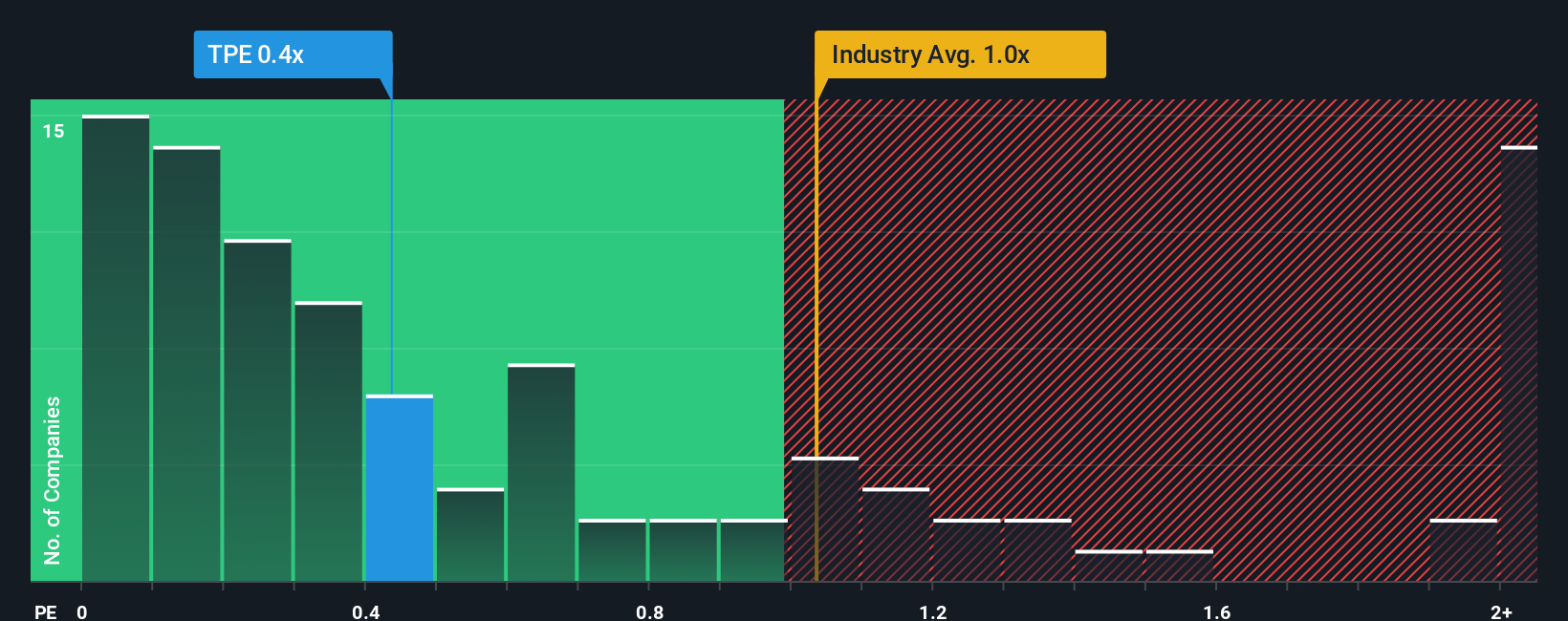
Task: Click the PE axis label
Action: 46,611
